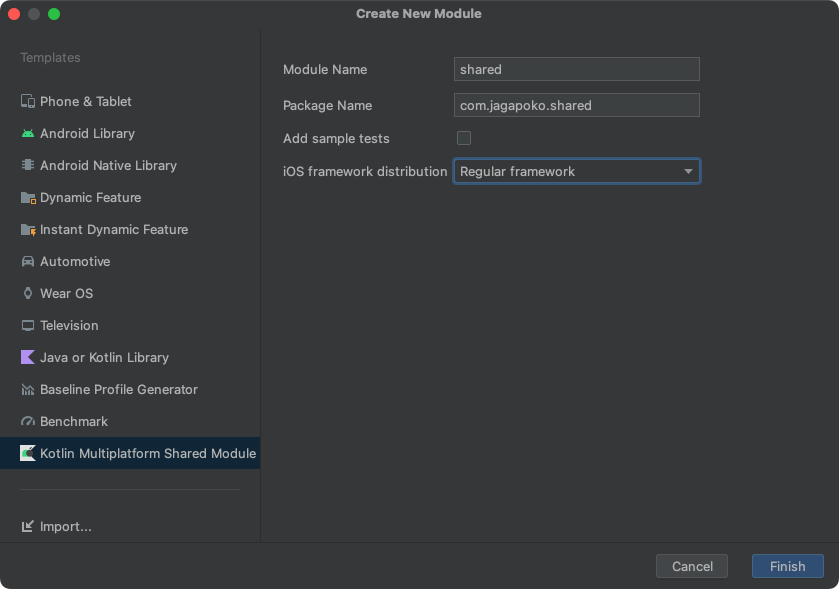Image resolution: width=839 pixels, height=589 pixels.
Task: Edit the Package Name field
Action: [x=577, y=105]
